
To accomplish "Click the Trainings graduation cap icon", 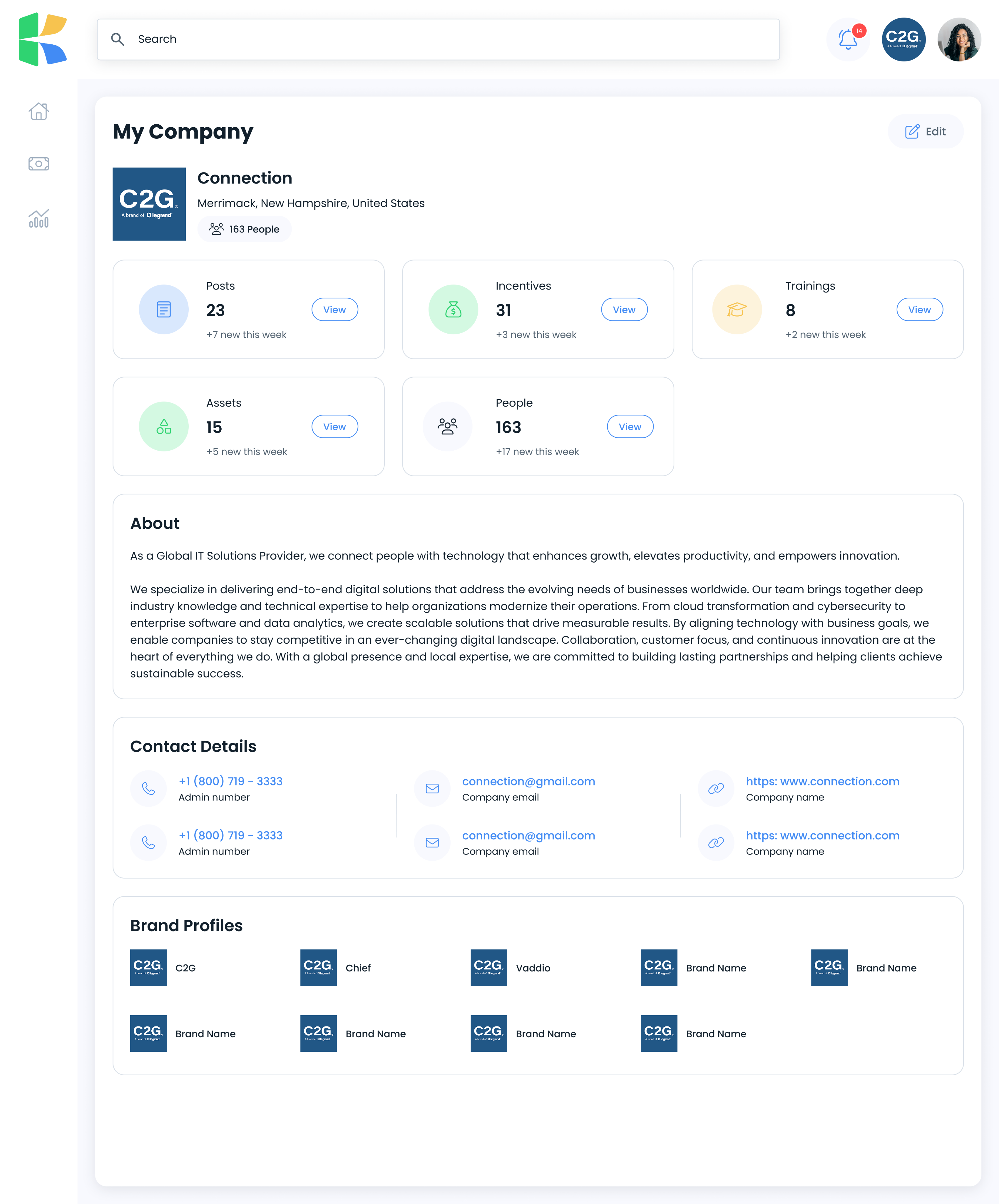I will coord(737,310).
